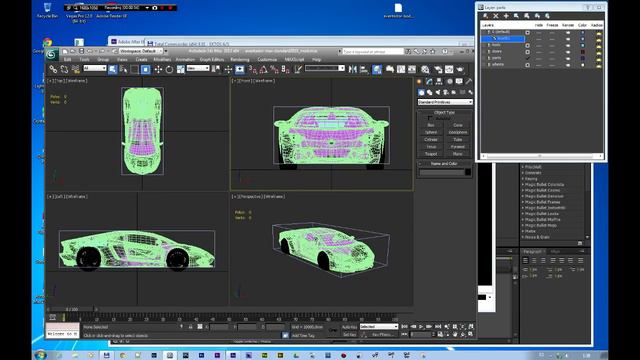
Task: Open the Standard Primitives dropdown
Action: [x=445, y=102]
